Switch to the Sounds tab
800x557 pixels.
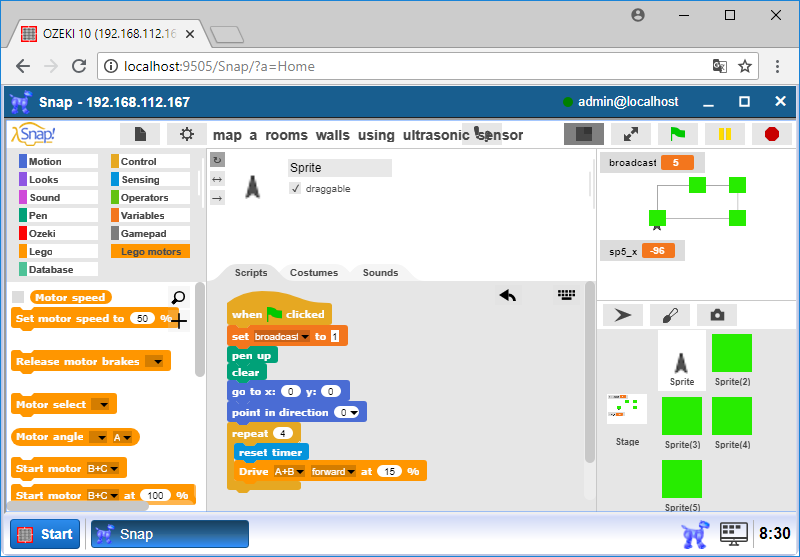380,272
